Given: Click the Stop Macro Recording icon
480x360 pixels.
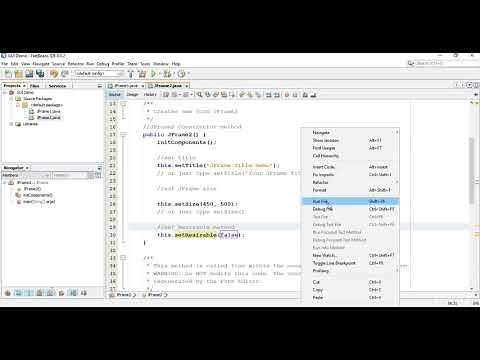Looking at the screenshot, I should [295, 95].
